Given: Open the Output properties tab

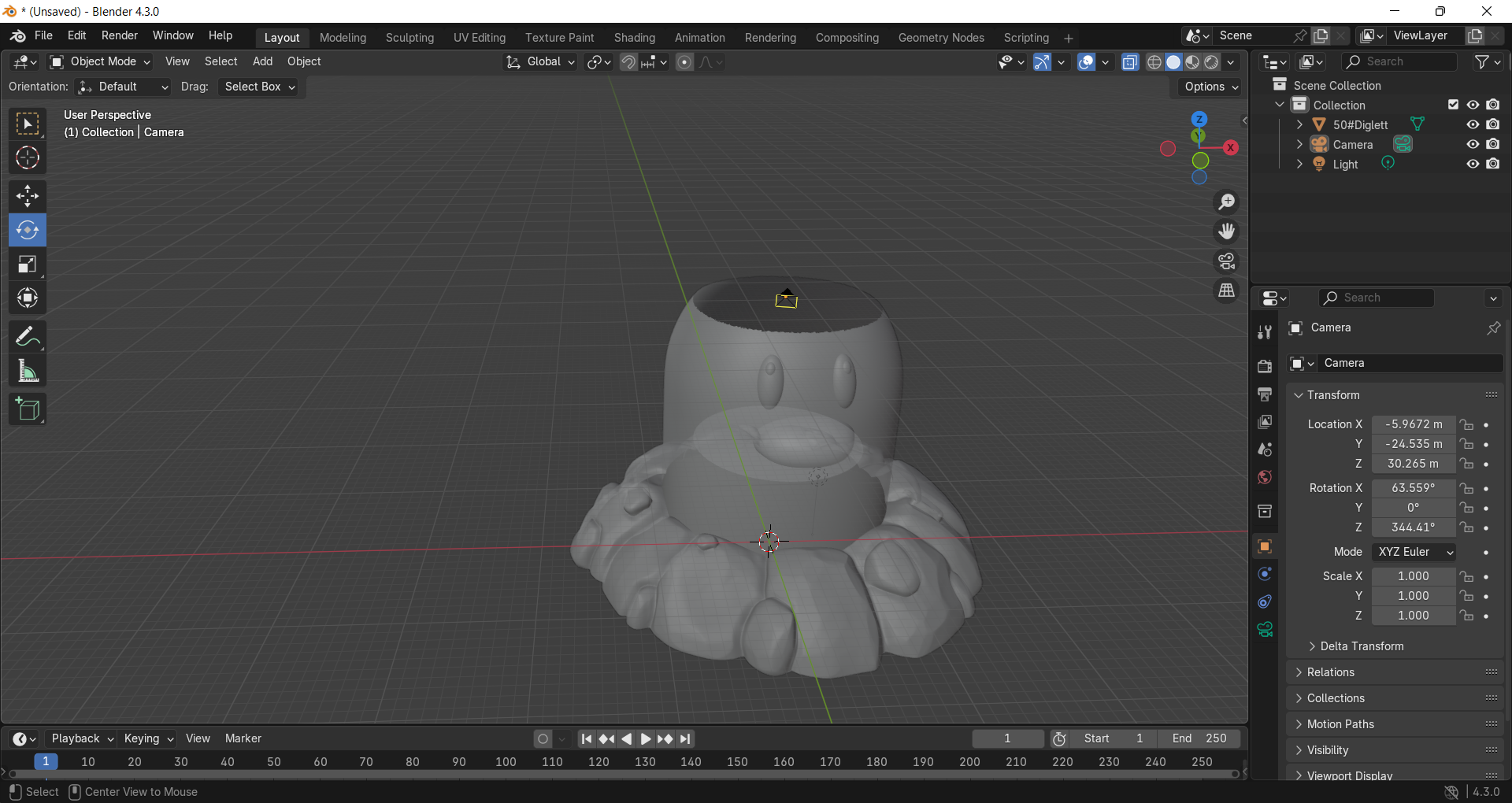Looking at the screenshot, I should click(x=1265, y=394).
